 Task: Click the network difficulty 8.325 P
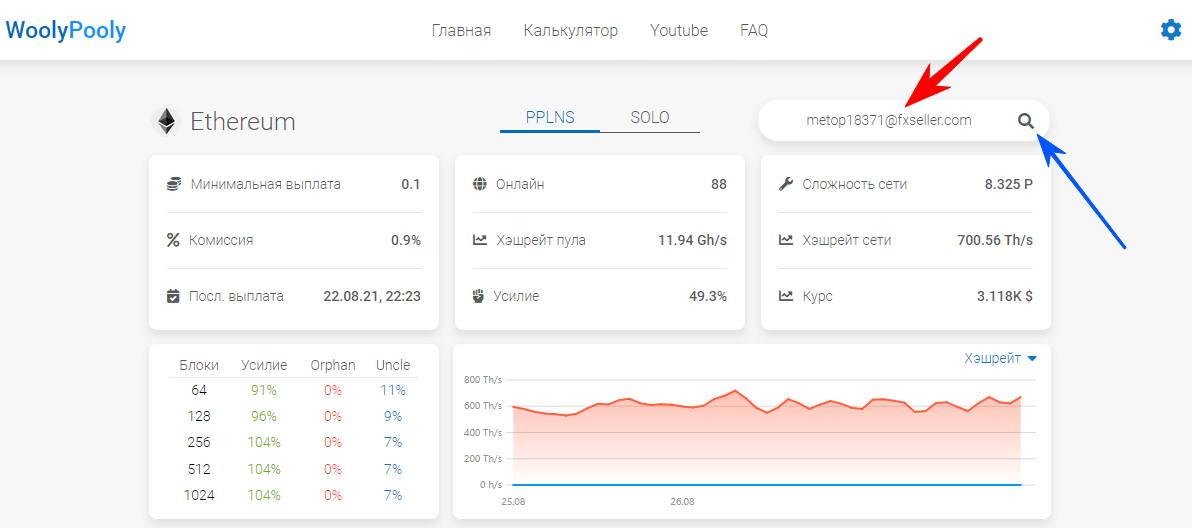1009,184
